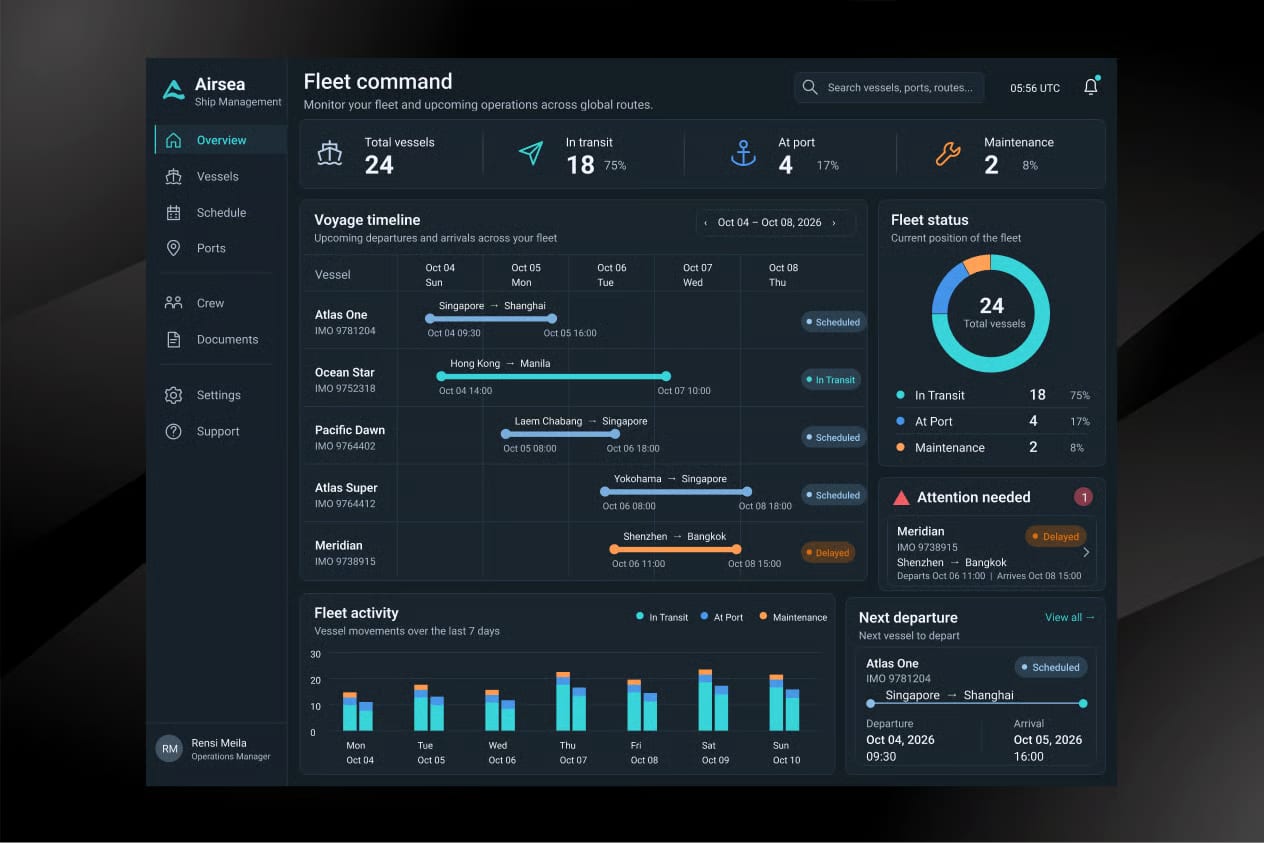Click the Overview home icon

pos(174,140)
